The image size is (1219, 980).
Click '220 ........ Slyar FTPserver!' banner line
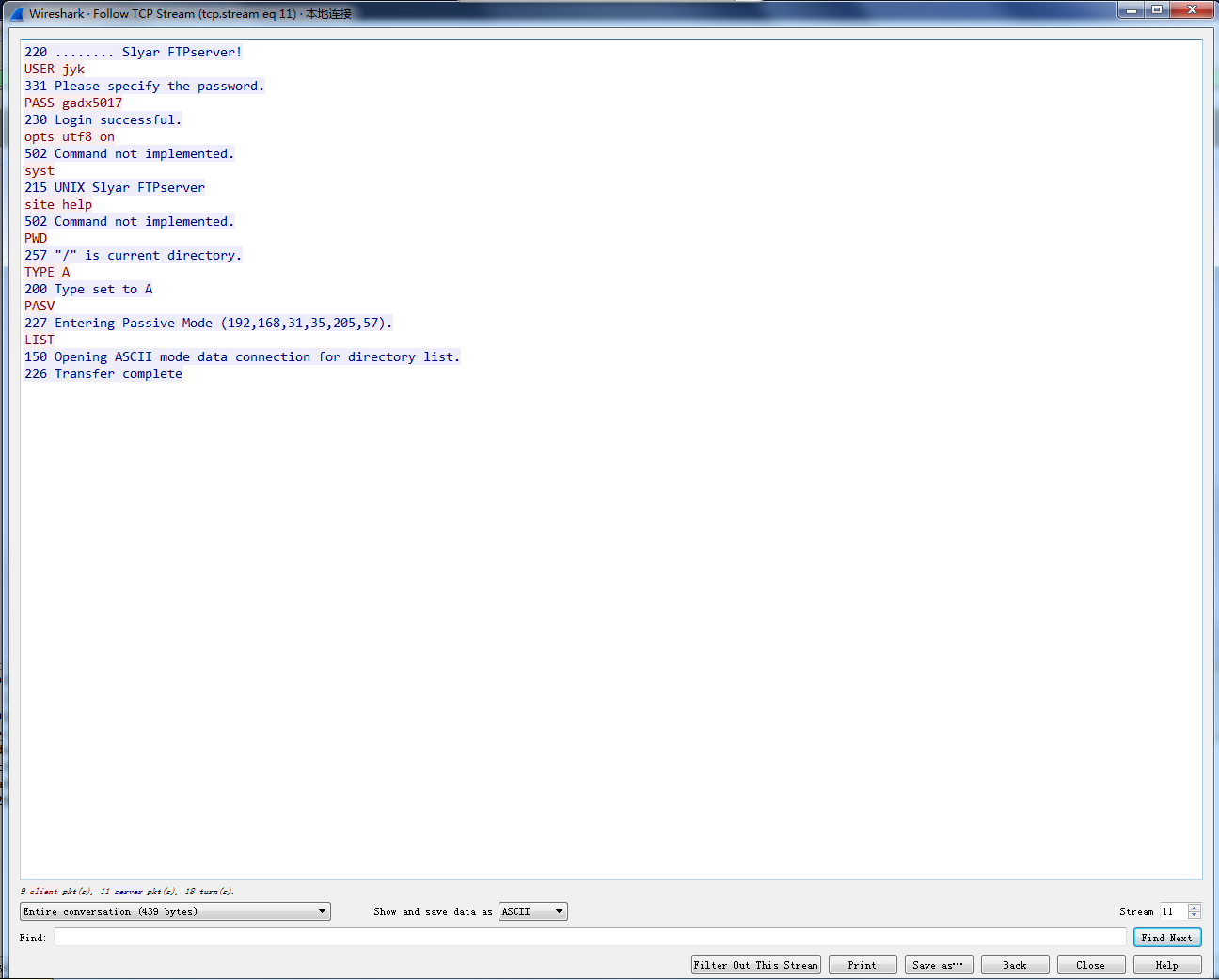[x=134, y=52]
